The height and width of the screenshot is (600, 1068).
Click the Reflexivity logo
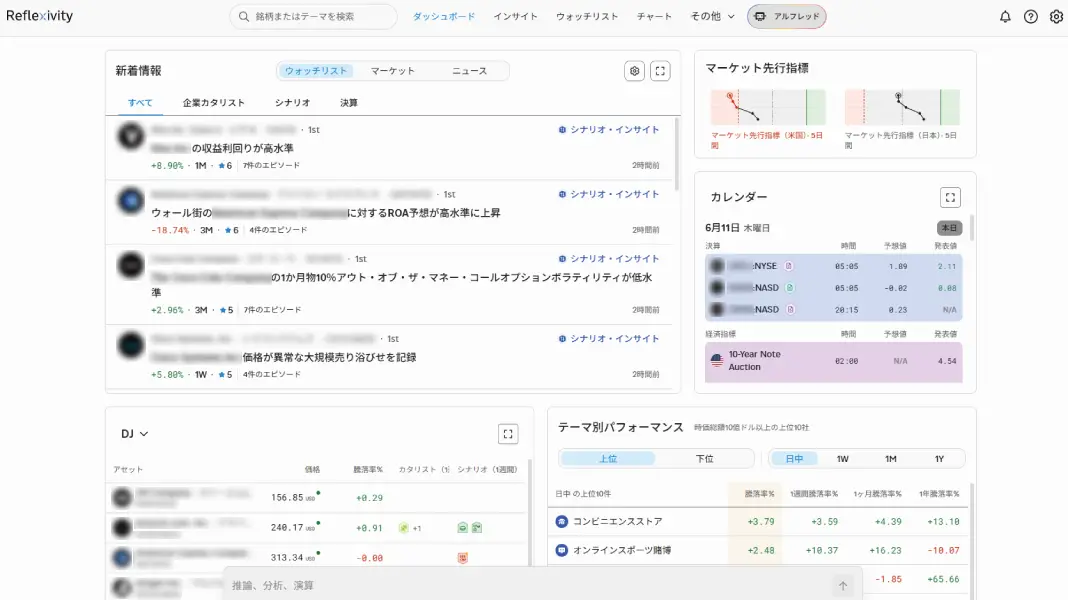click(x=40, y=16)
